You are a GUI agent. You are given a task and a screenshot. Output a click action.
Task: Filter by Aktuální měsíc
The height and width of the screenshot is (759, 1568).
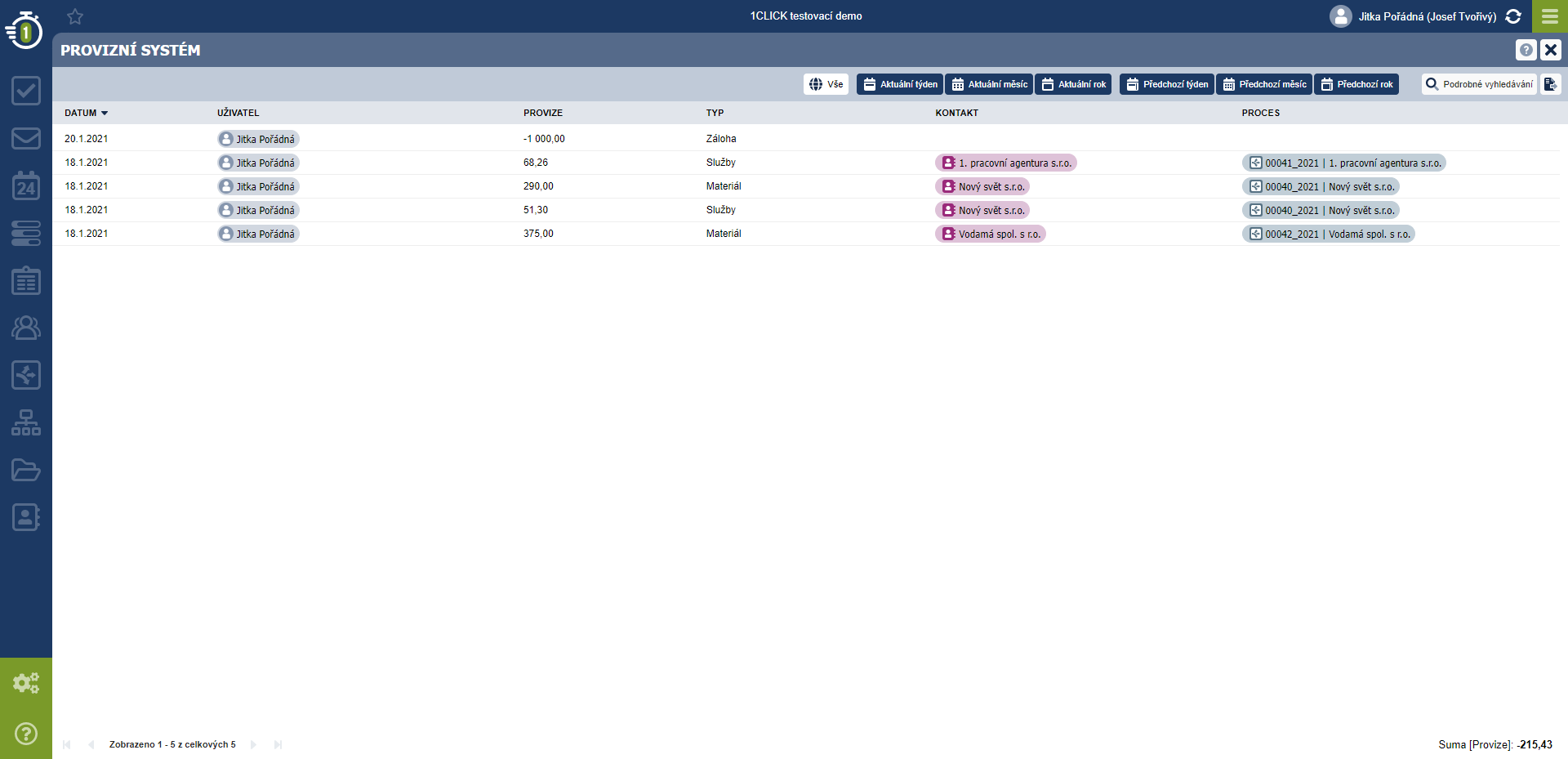(x=989, y=84)
